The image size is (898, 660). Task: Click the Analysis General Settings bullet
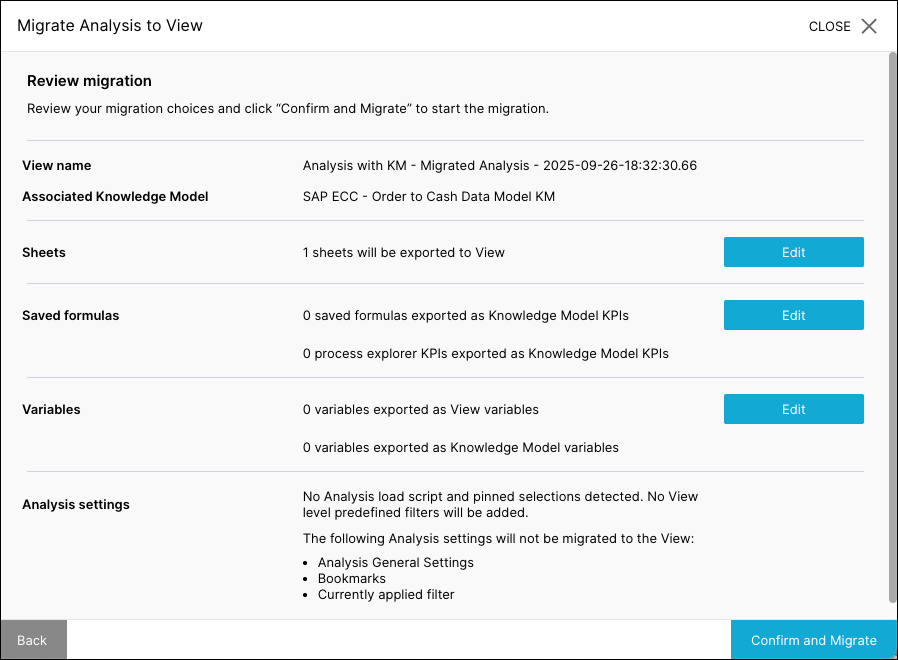395,562
